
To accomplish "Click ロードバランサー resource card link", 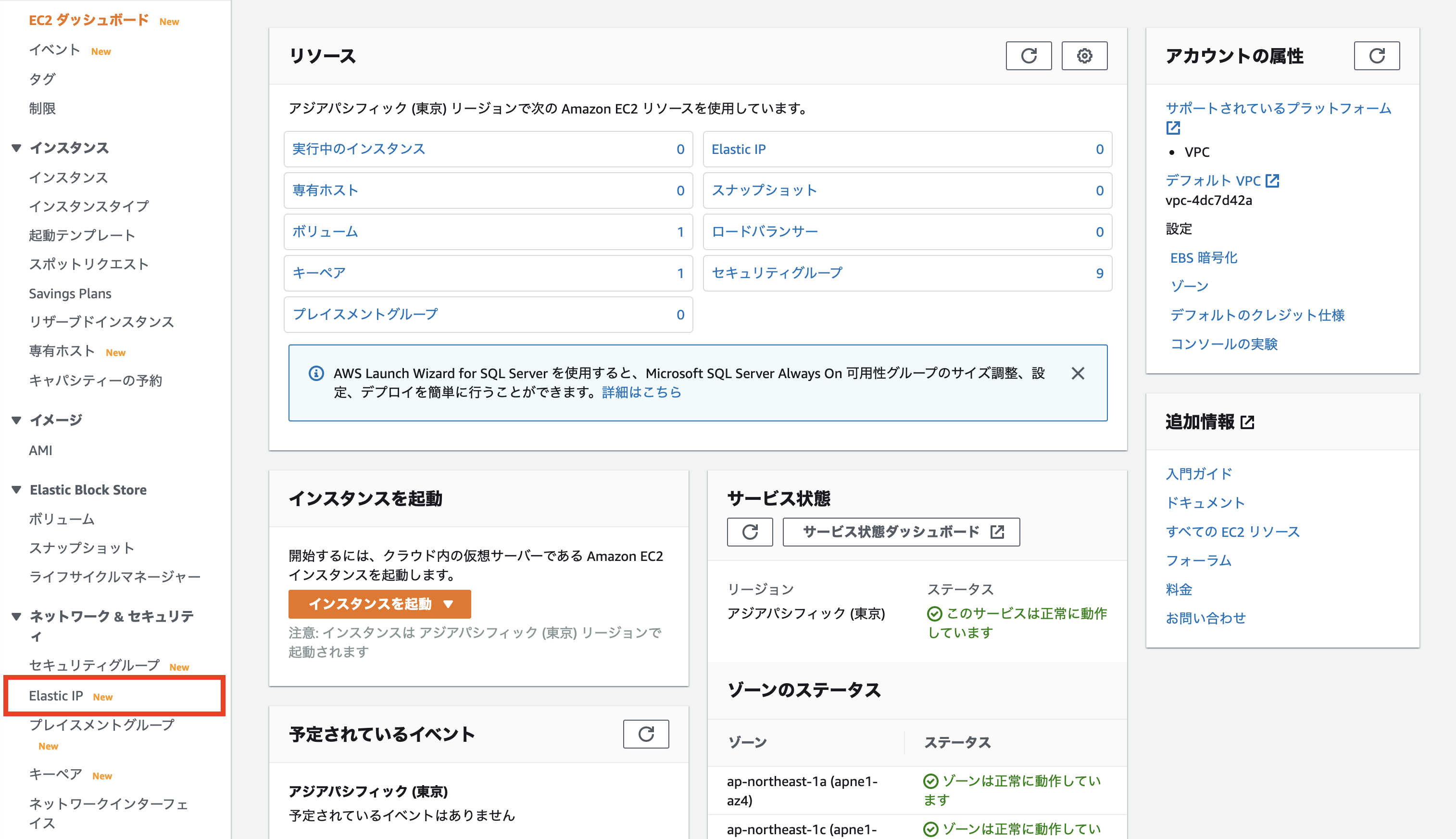I will [765, 232].
